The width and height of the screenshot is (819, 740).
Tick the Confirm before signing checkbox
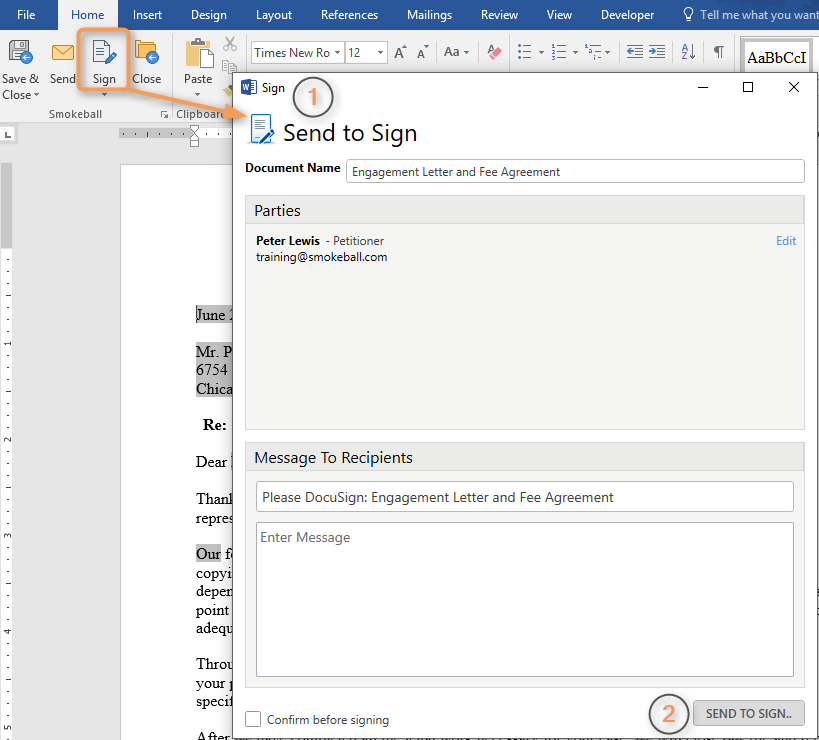click(x=253, y=719)
